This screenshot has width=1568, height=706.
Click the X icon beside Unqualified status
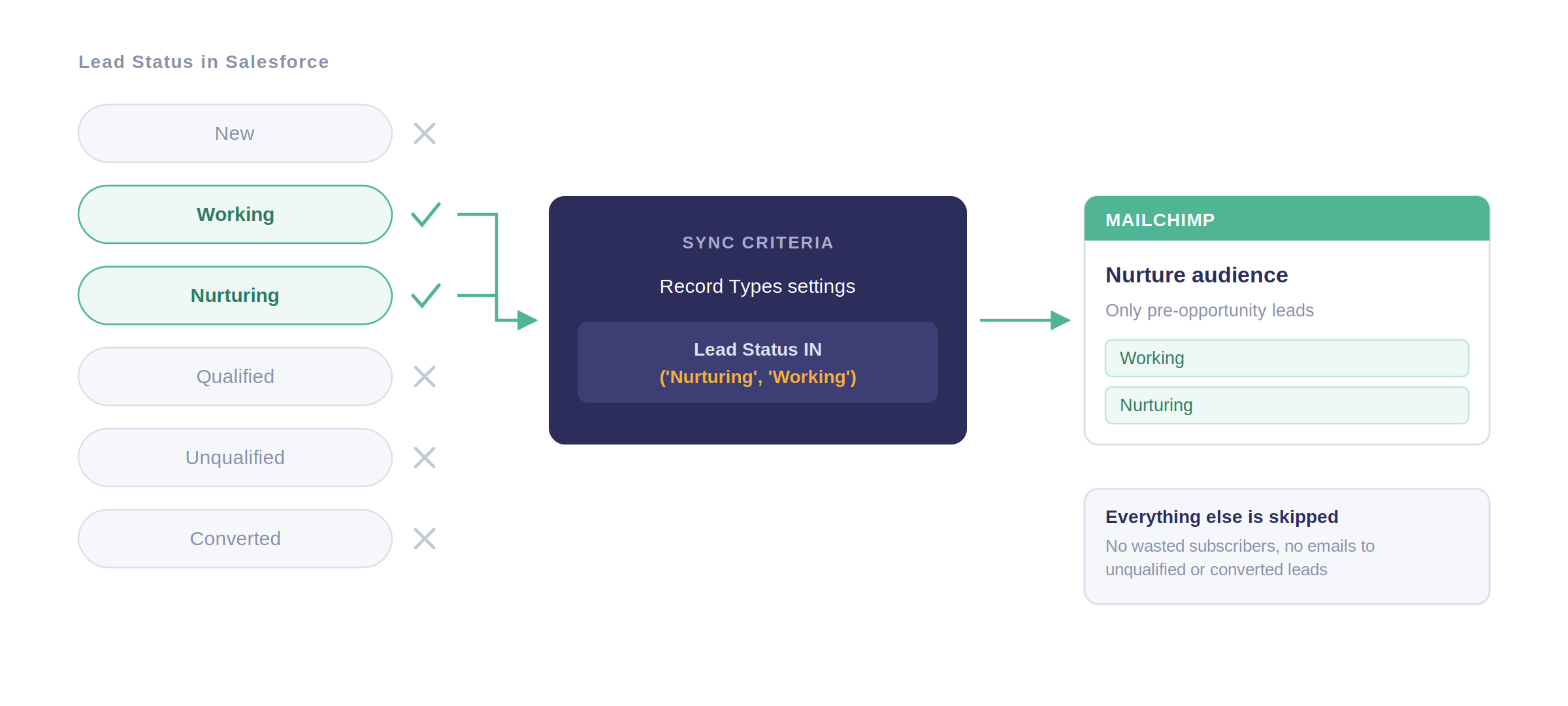pyautogui.click(x=425, y=458)
